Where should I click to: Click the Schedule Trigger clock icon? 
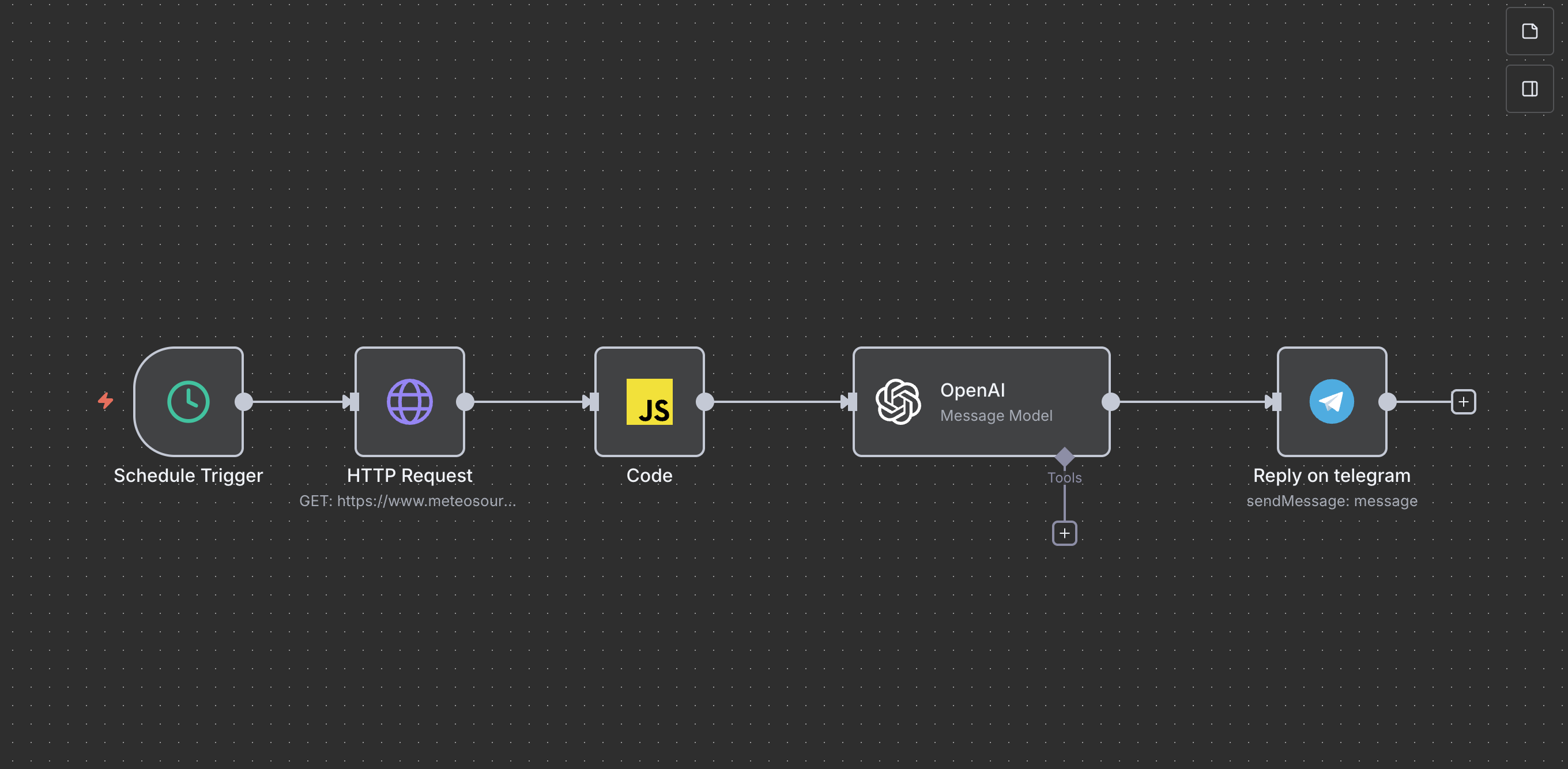click(188, 402)
